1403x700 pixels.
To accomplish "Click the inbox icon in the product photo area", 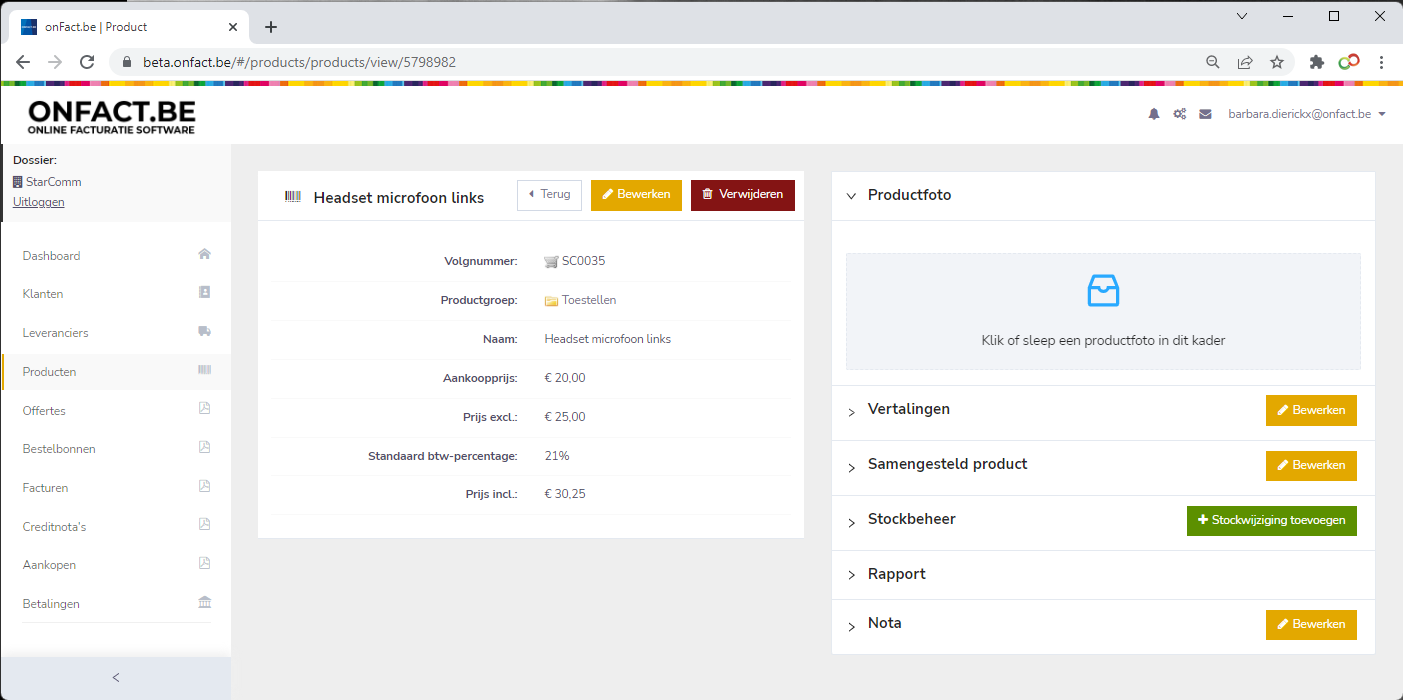I will [x=1103, y=291].
